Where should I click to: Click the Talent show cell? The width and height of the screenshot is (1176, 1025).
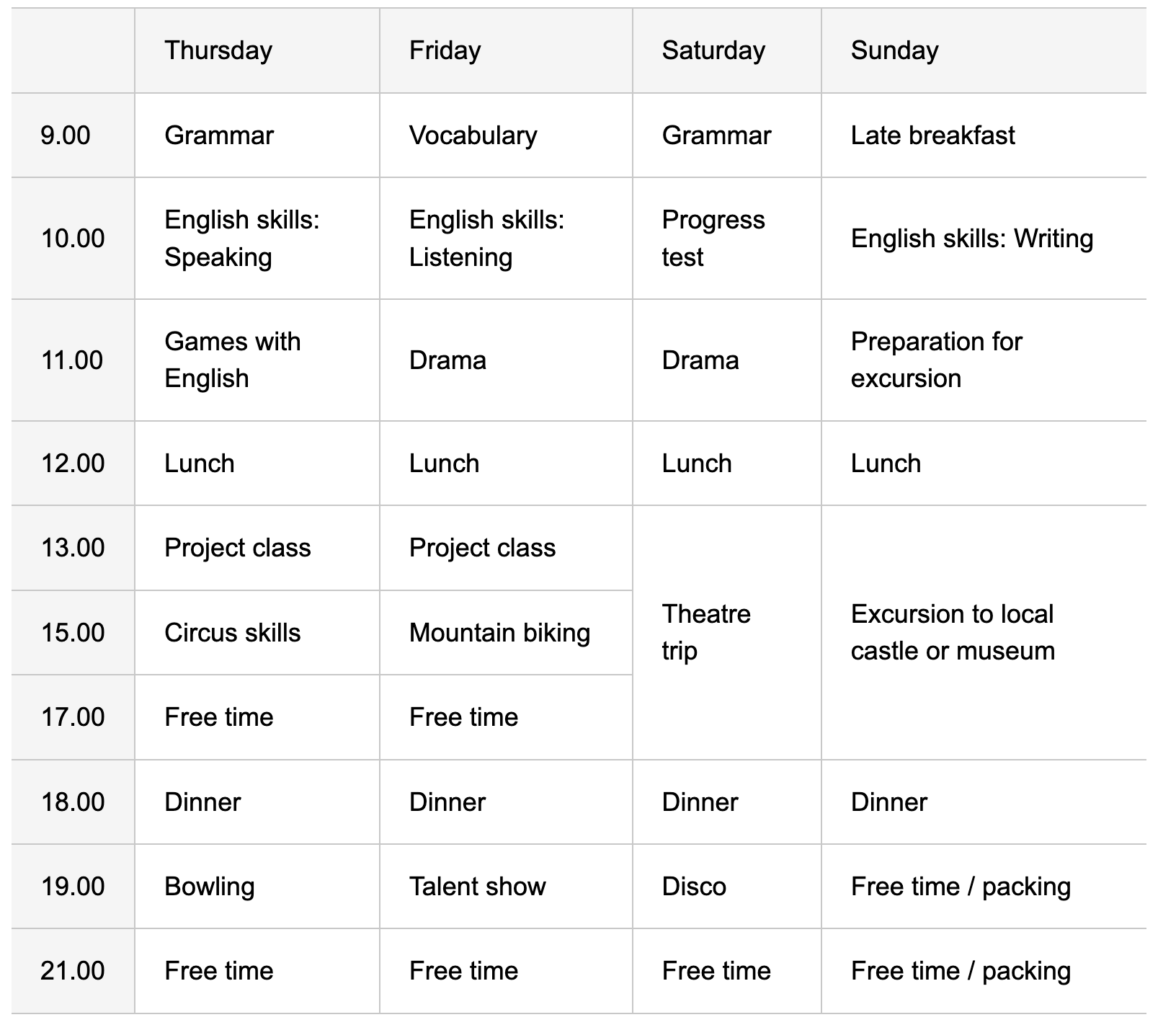[x=477, y=887]
